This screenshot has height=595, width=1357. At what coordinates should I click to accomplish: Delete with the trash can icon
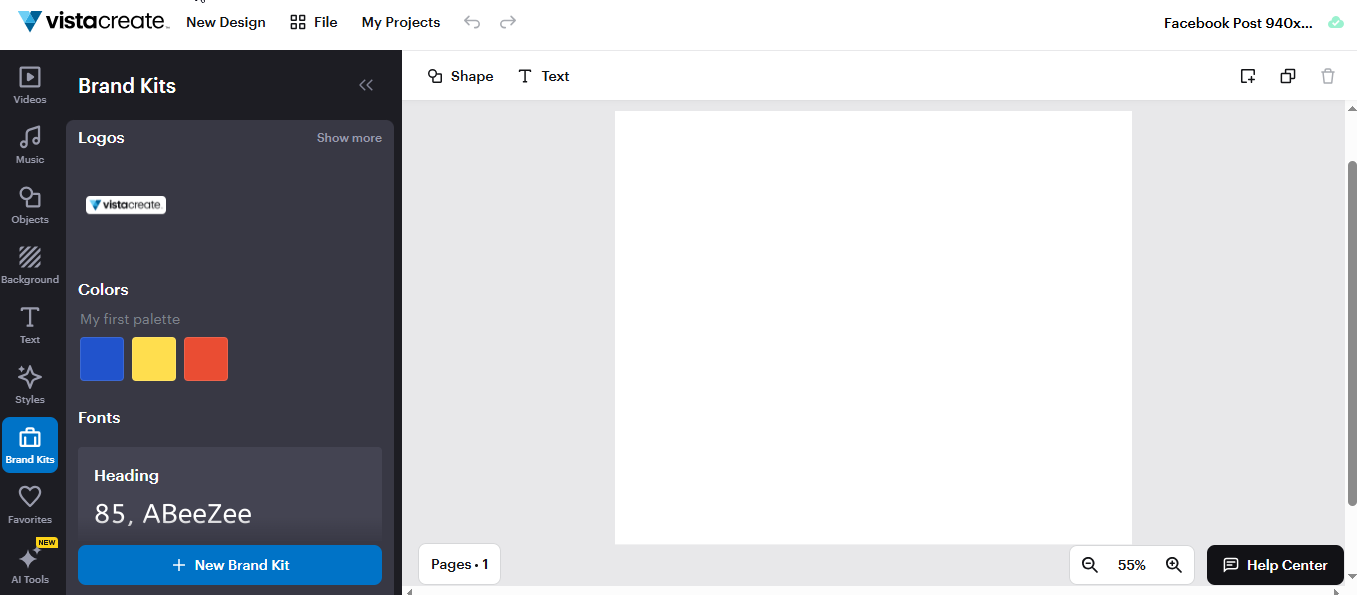point(1328,76)
